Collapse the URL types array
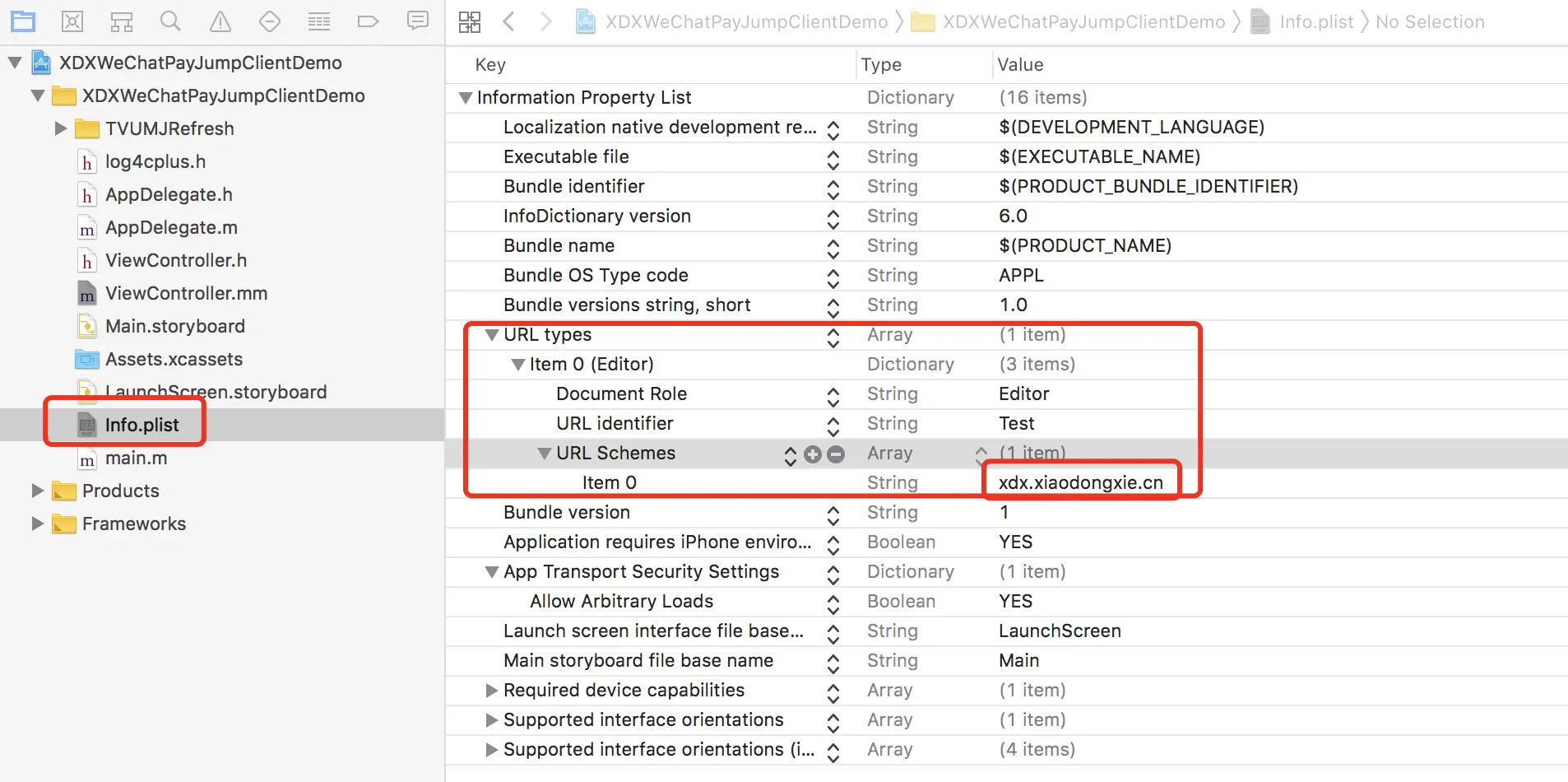 [491, 335]
